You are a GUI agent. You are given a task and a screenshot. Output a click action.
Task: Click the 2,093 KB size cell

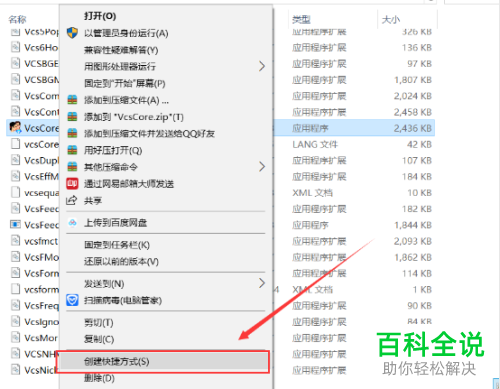(x=413, y=241)
